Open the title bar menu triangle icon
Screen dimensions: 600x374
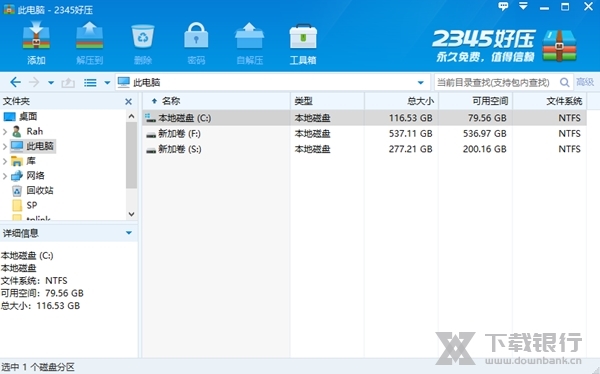(523, 6)
